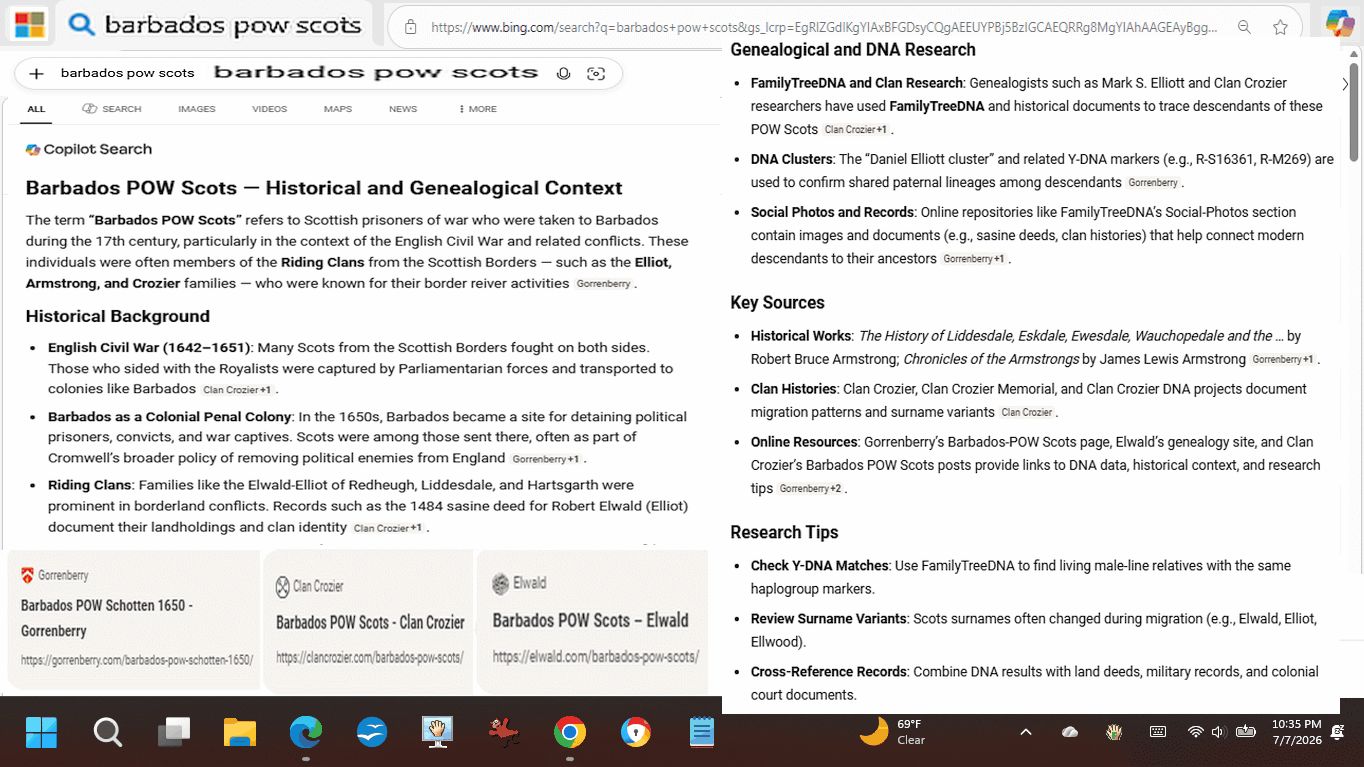Switch to the NEWS tab
The width and height of the screenshot is (1364, 767).
403,109
